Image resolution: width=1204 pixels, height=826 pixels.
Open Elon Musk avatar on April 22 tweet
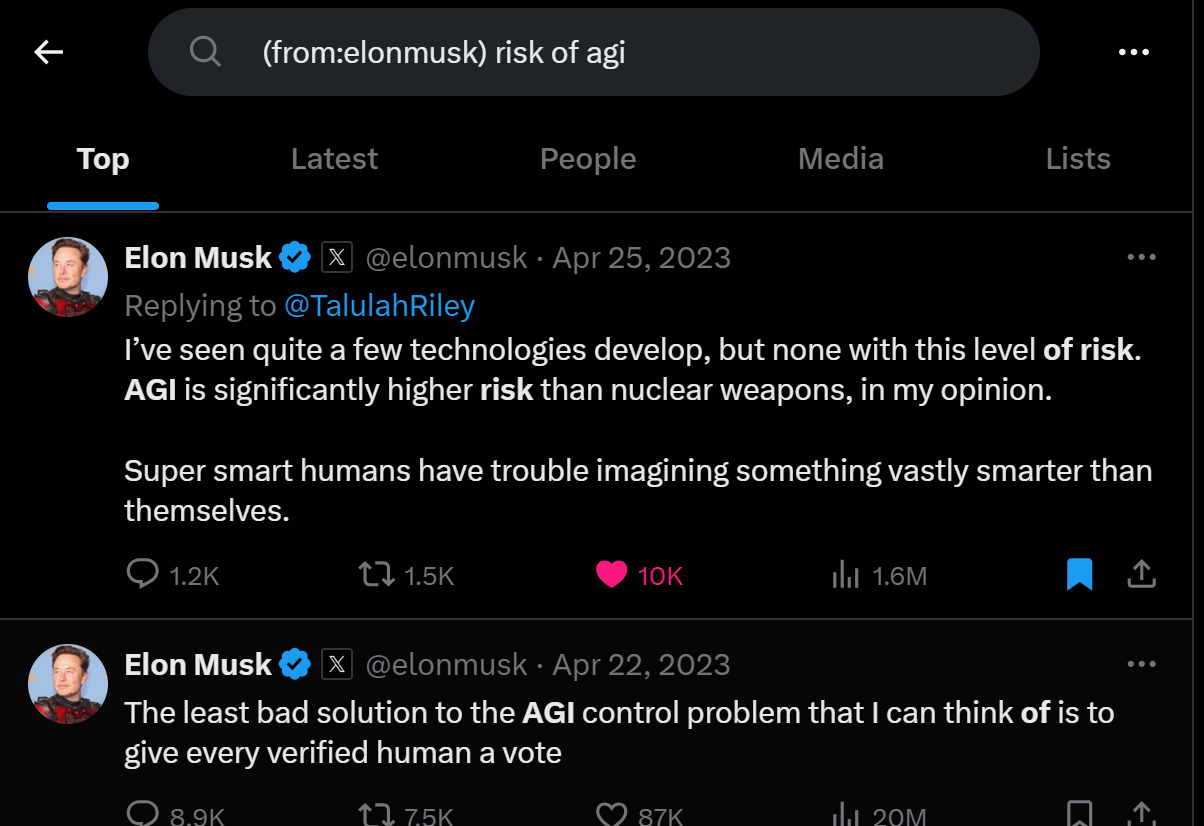point(68,684)
